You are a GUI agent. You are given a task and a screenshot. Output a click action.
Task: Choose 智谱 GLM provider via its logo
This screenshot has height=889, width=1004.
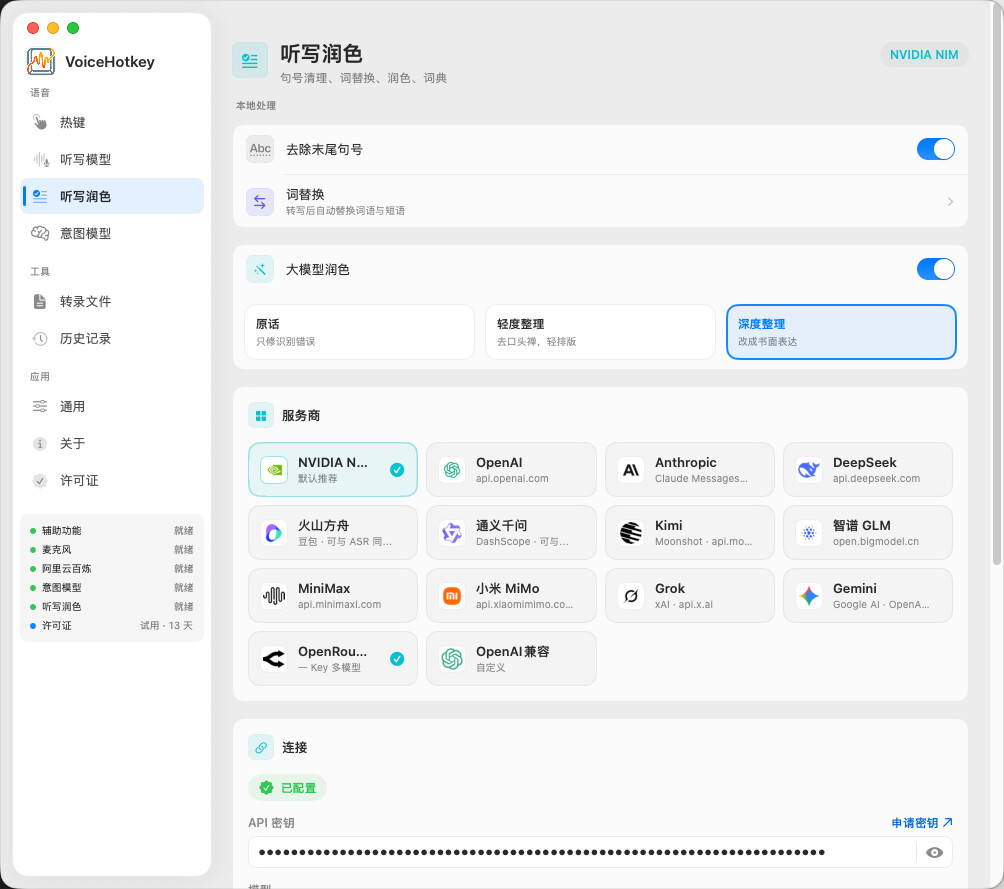[809, 532]
